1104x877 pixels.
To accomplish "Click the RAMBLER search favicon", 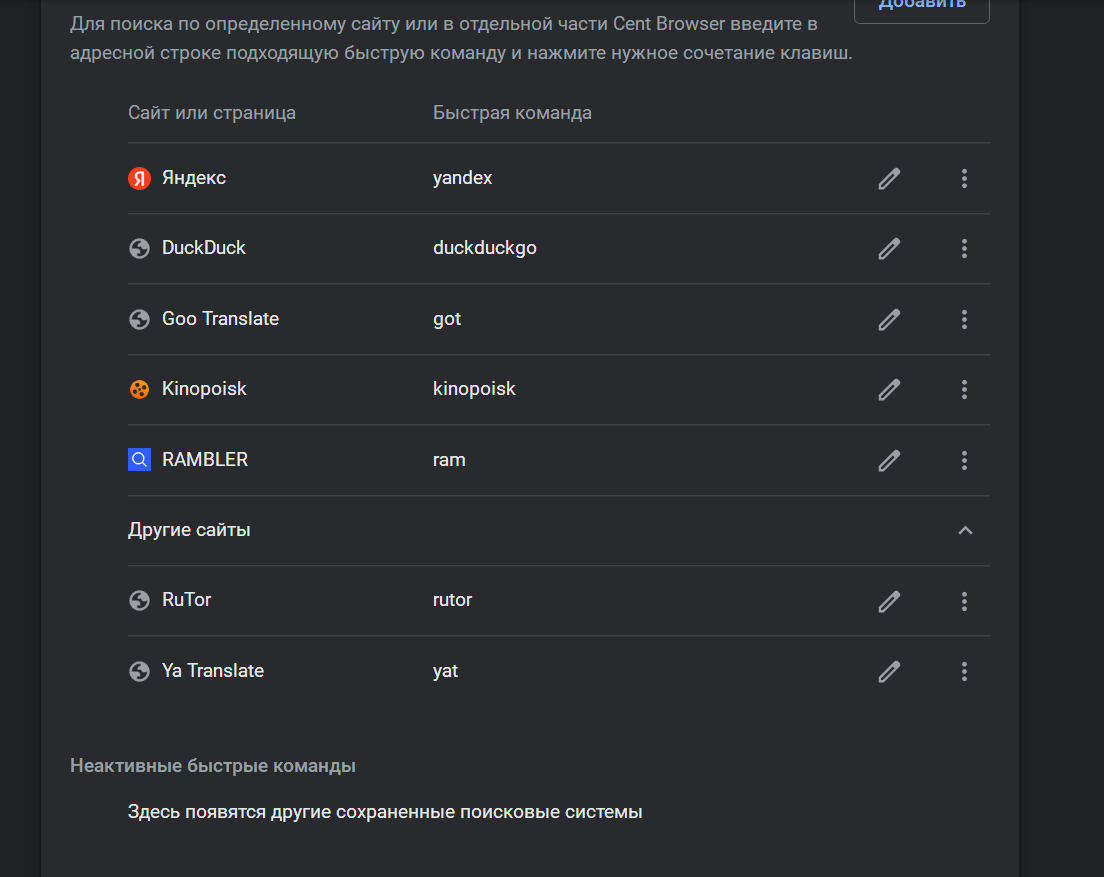I will click(x=139, y=460).
